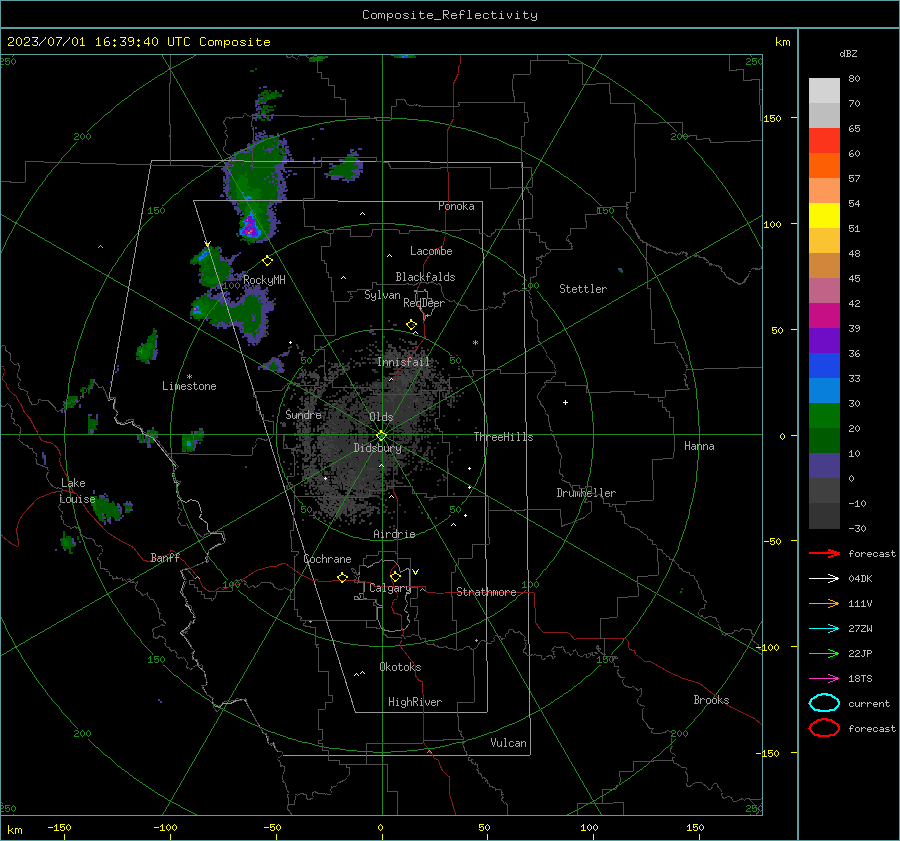Click the Innisfail city label
Viewport: 900px width, 841px height.
coord(403,362)
